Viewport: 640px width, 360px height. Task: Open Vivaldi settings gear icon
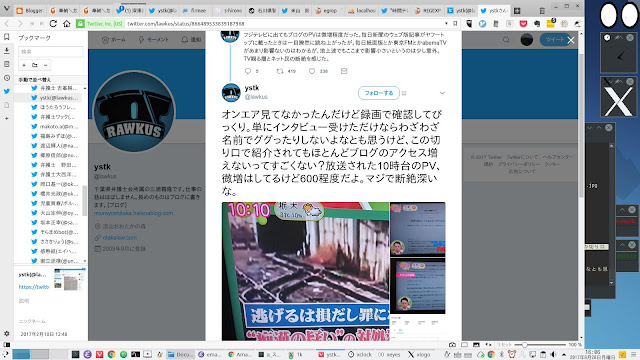pos(7,333)
